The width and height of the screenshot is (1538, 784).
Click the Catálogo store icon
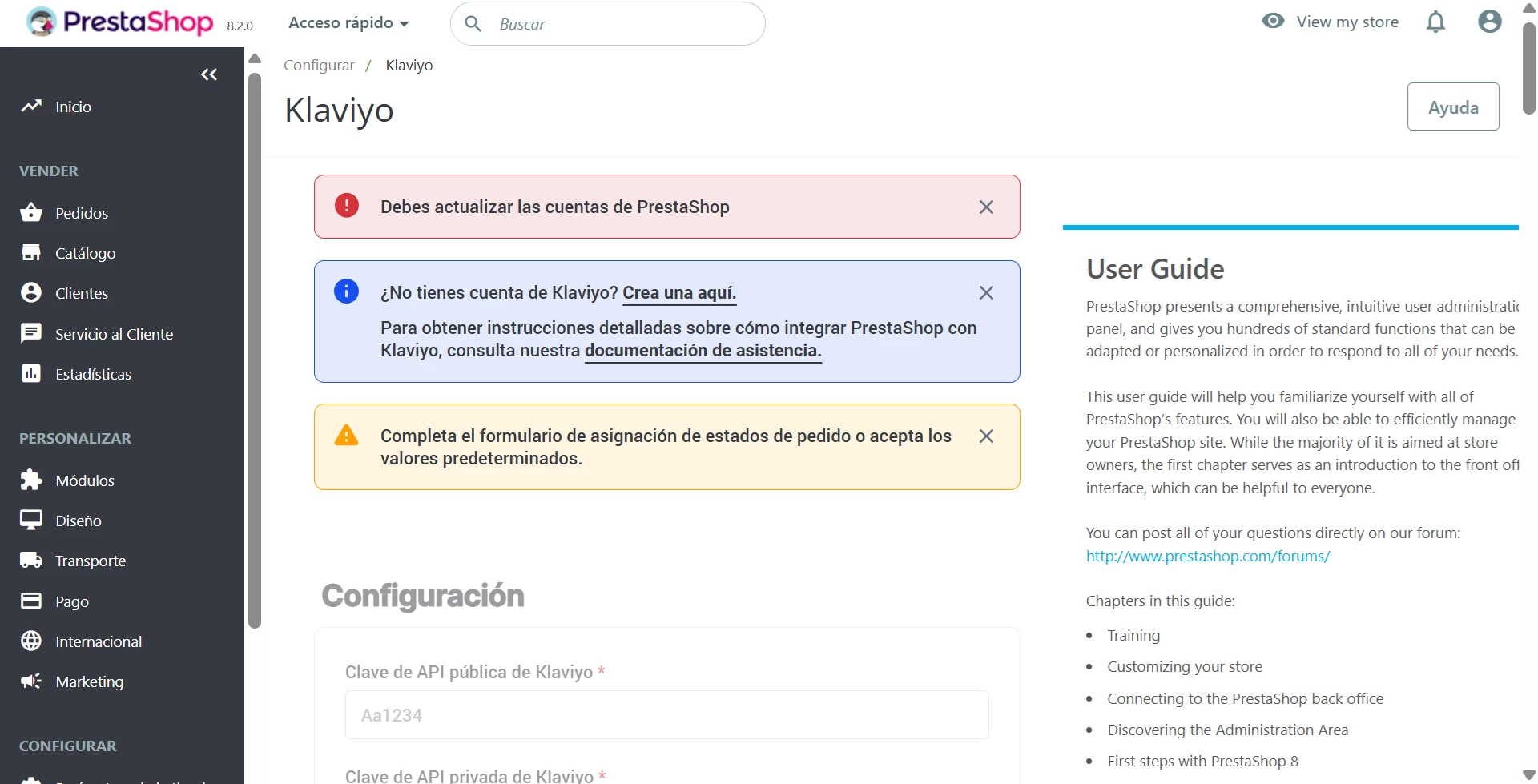click(31, 252)
